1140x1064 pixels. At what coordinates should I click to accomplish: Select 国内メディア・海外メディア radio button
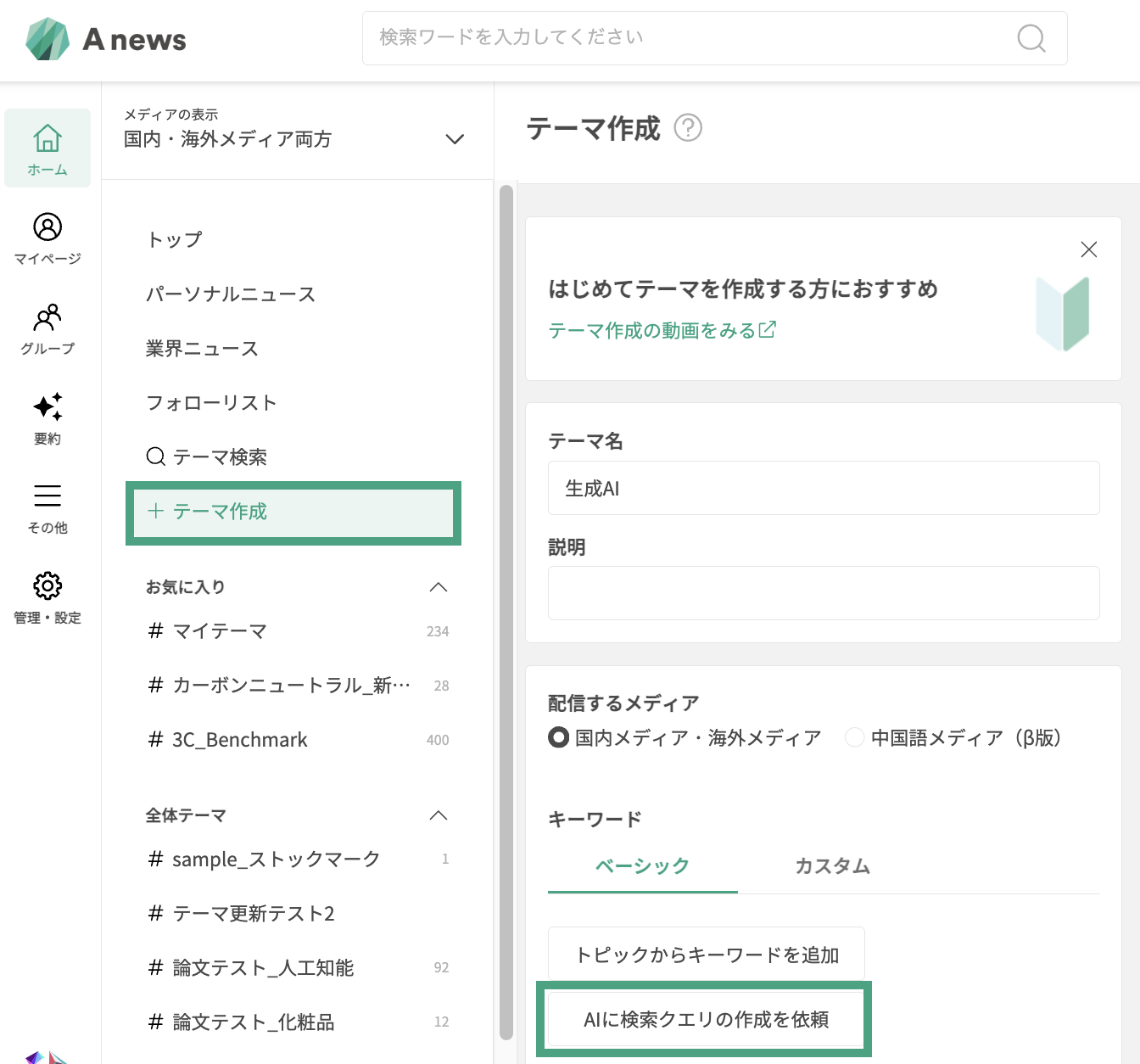click(x=558, y=737)
